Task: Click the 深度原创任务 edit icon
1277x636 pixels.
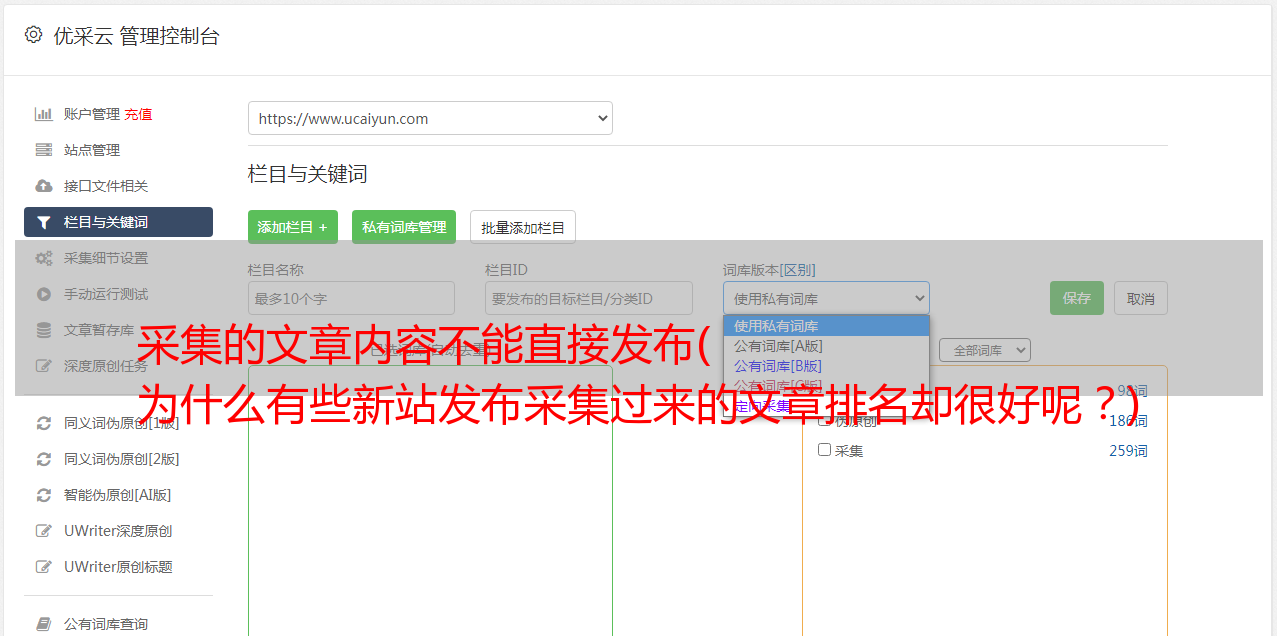Action: tap(43, 366)
